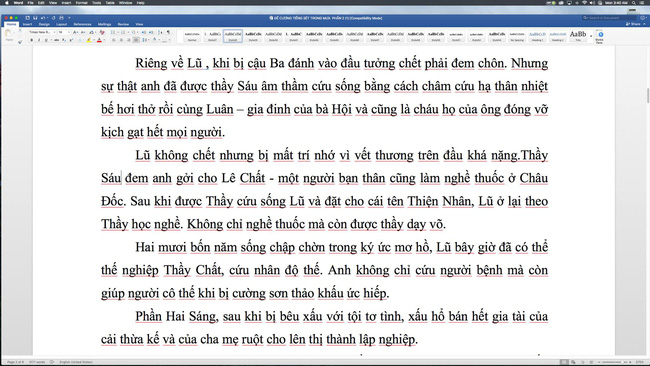Image resolution: width=650 pixels, height=366 pixels.
Task: Click the Clear Formatting icon
Action: pyautogui.click(x=102, y=32)
